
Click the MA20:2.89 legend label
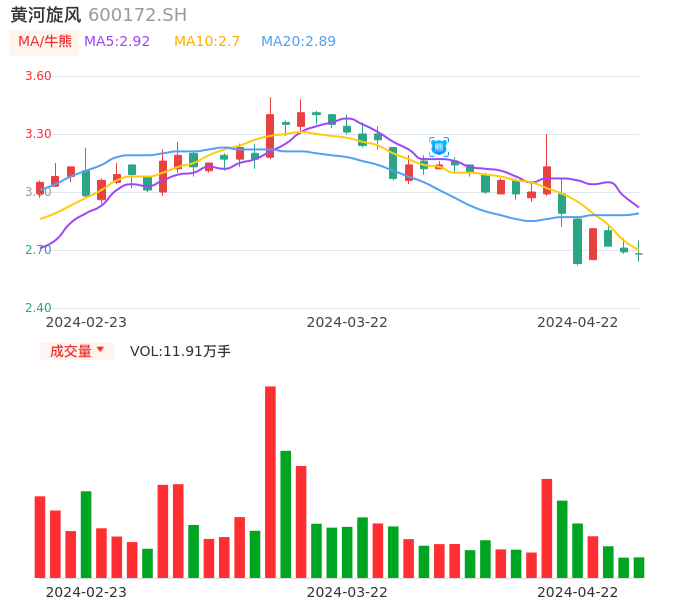coord(298,42)
